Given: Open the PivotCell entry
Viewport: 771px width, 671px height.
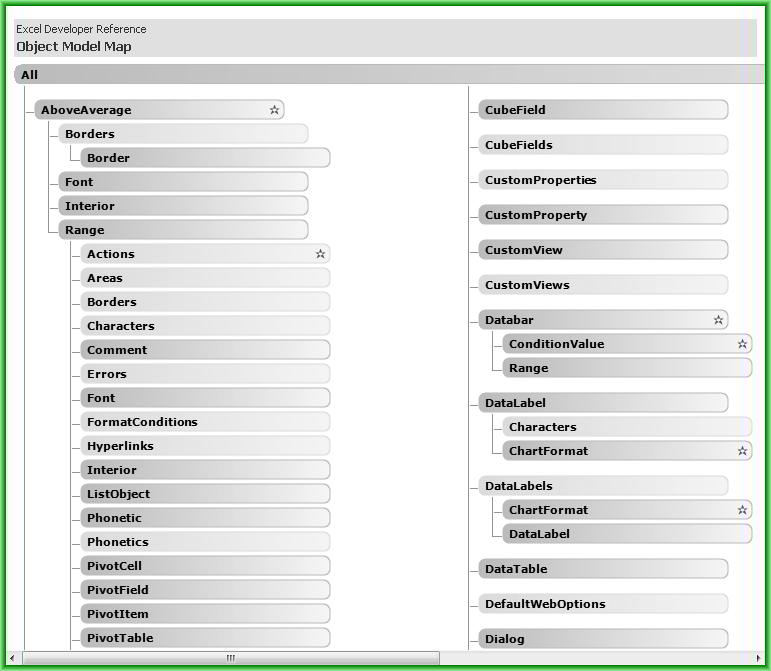Looking at the screenshot, I should (205, 566).
